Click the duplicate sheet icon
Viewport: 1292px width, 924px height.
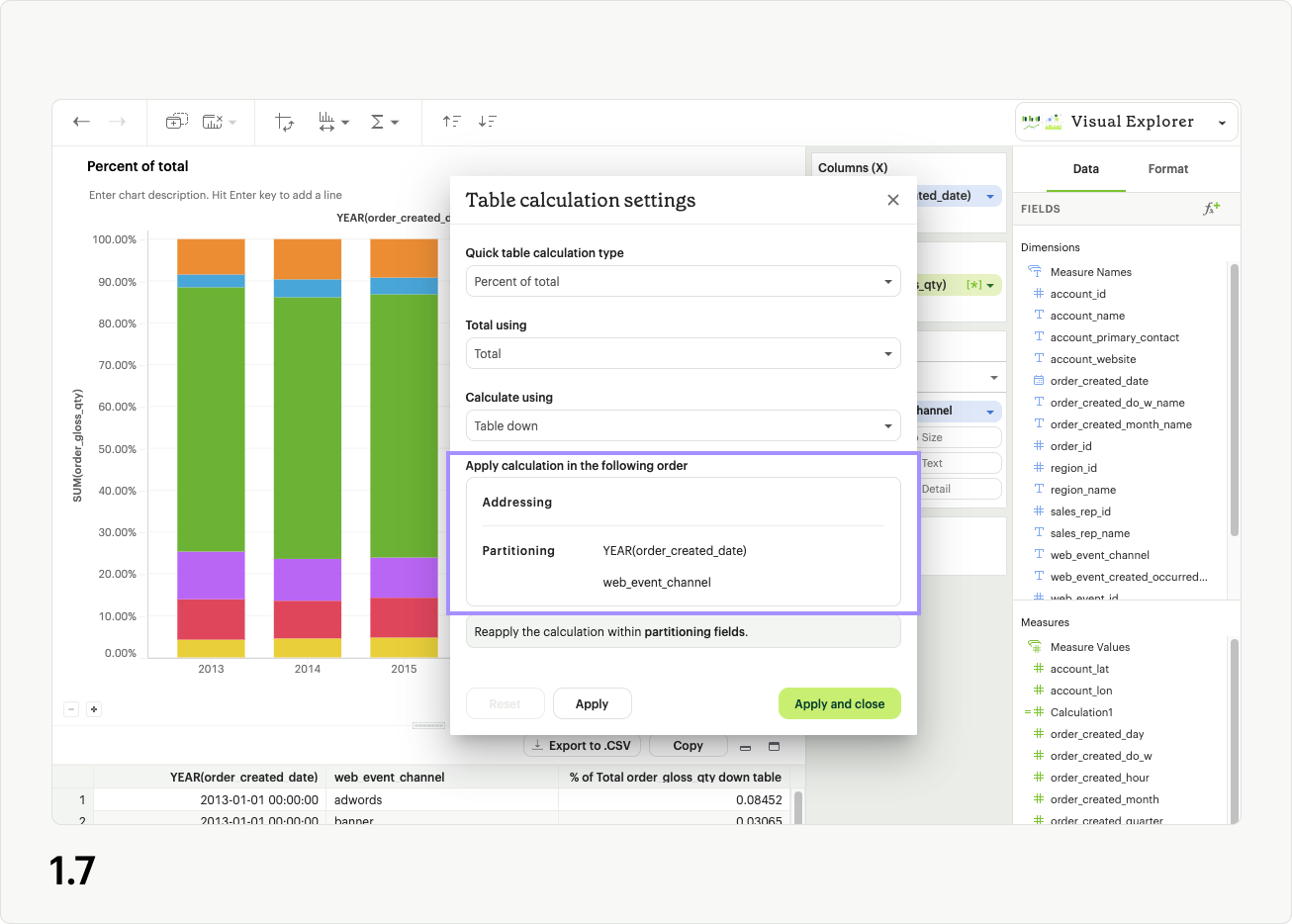pos(177,122)
